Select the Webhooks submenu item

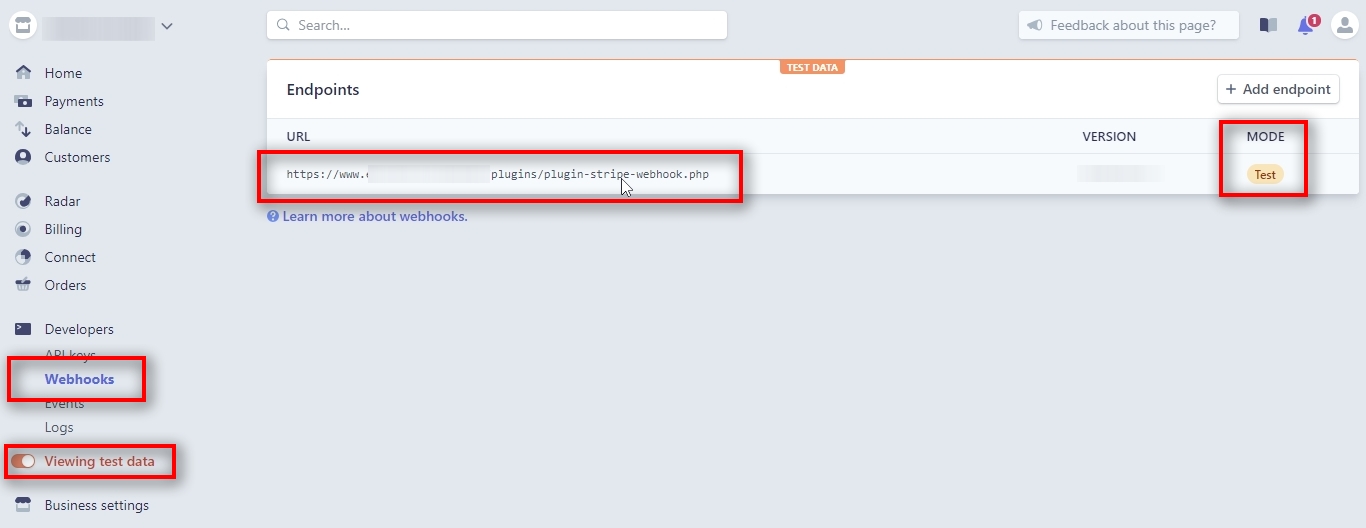click(x=79, y=379)
